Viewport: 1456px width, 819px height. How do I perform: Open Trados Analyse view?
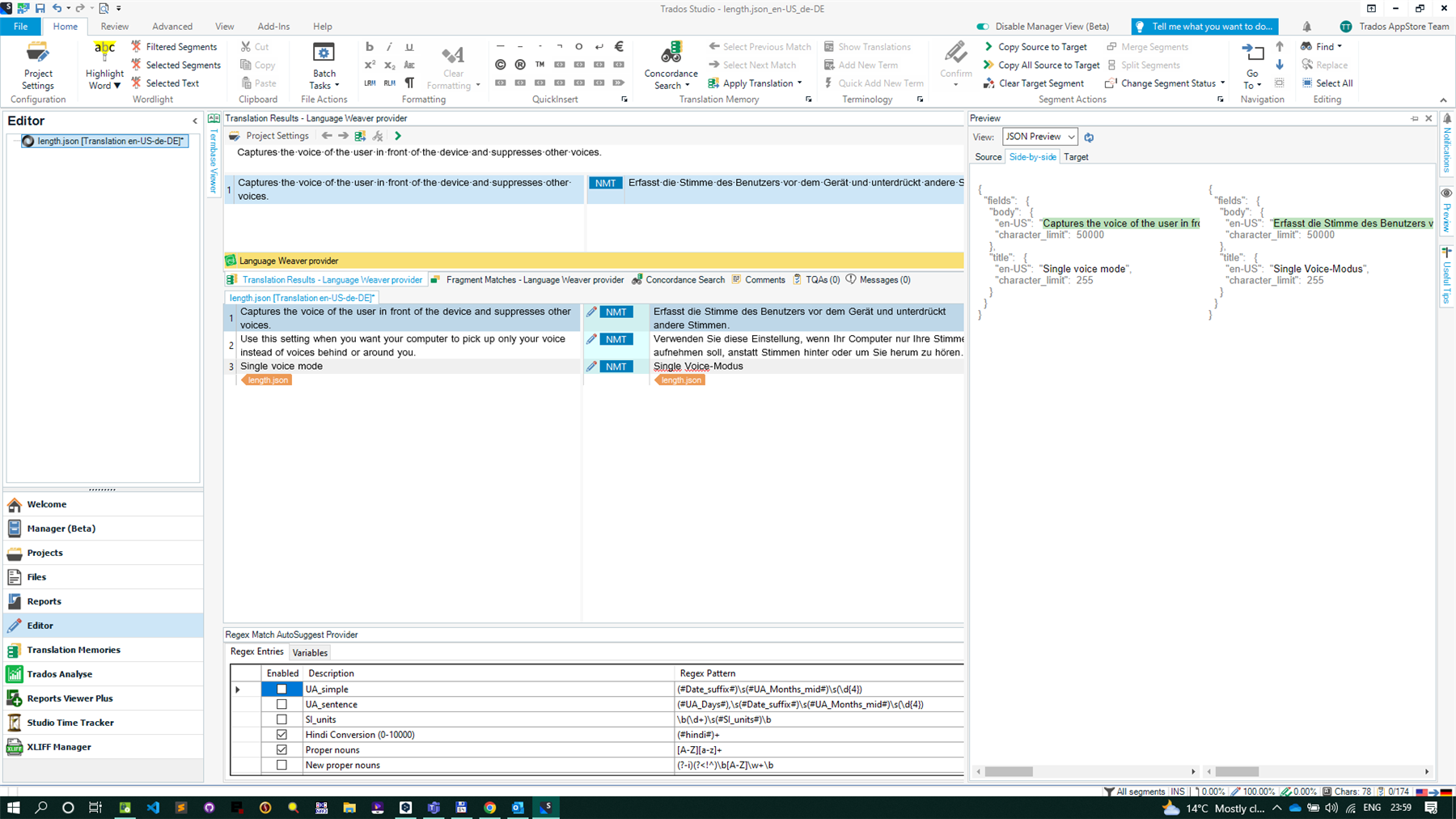coord(104,674)
